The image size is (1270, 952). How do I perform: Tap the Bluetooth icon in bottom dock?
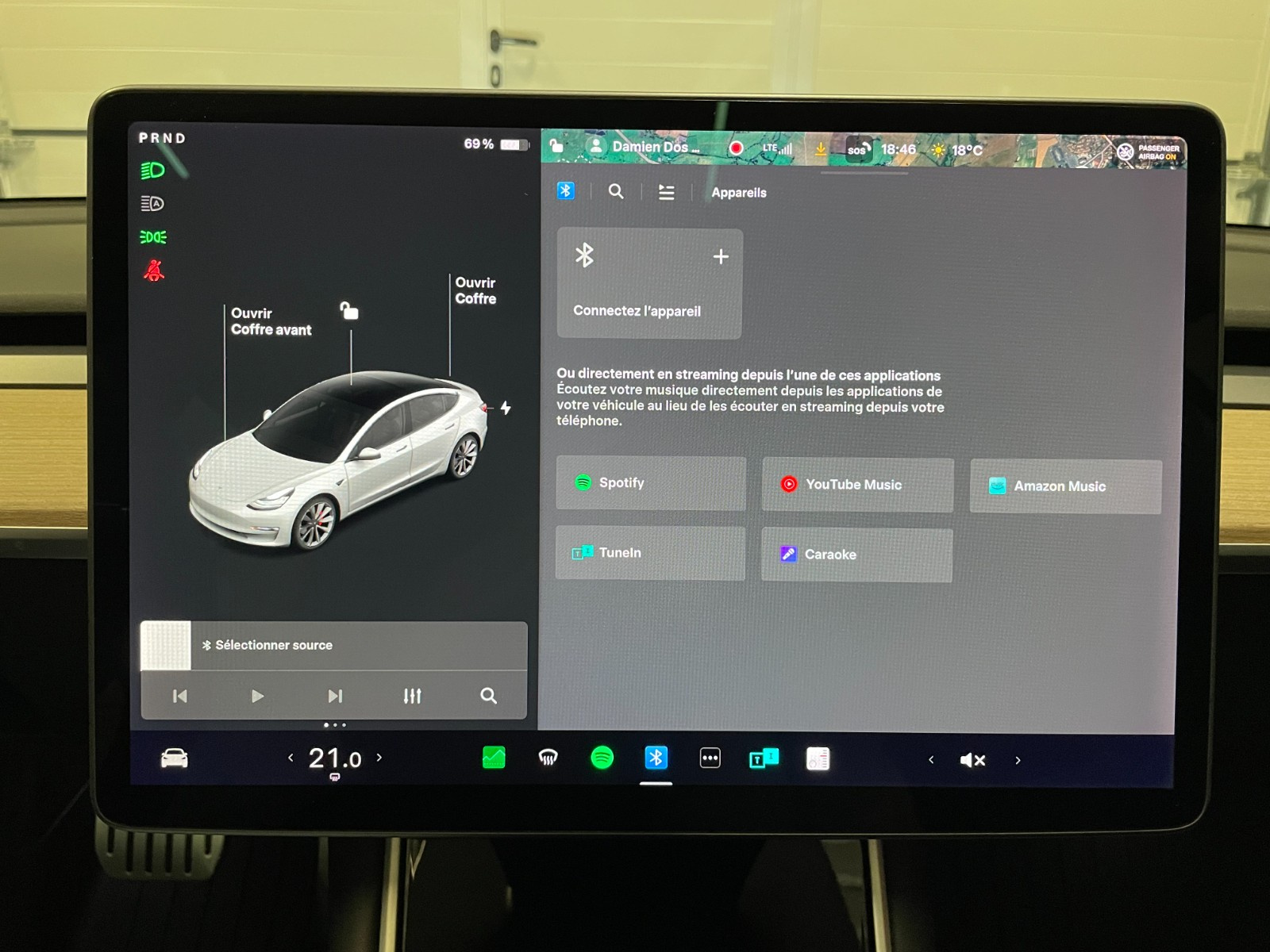[x=656, y=758]
